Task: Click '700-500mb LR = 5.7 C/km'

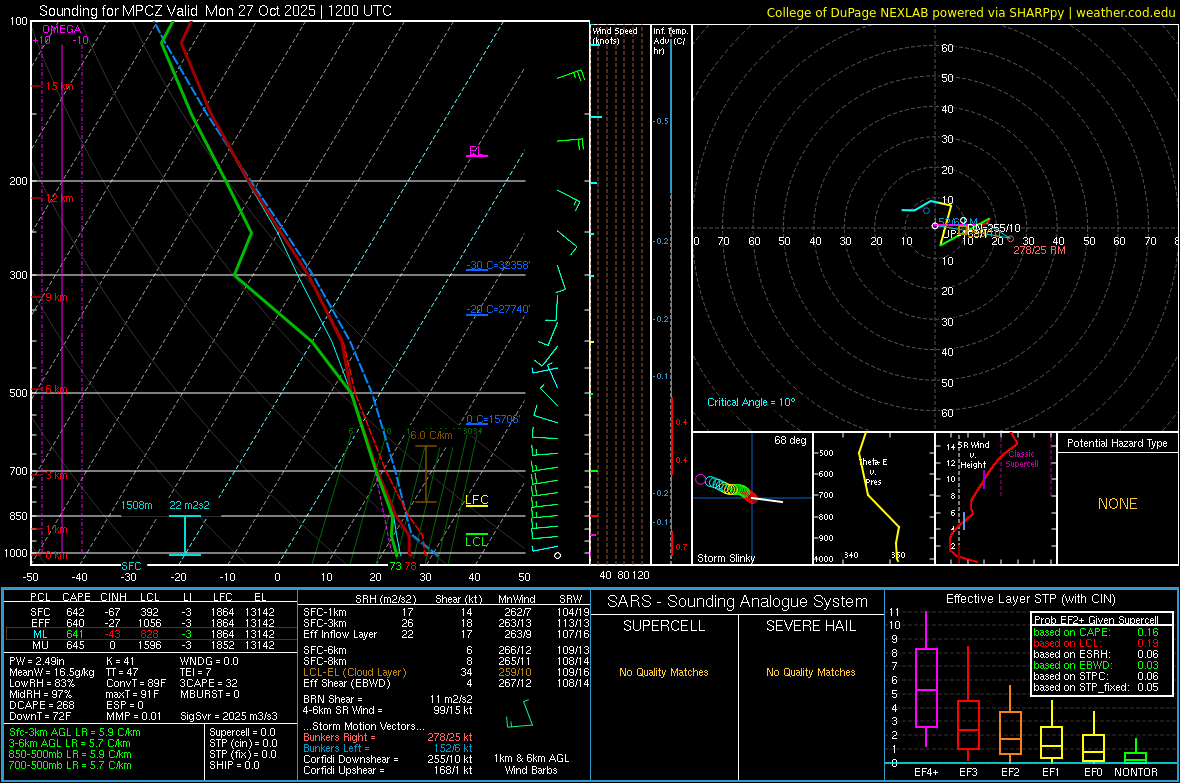Action: click(70, 765)
